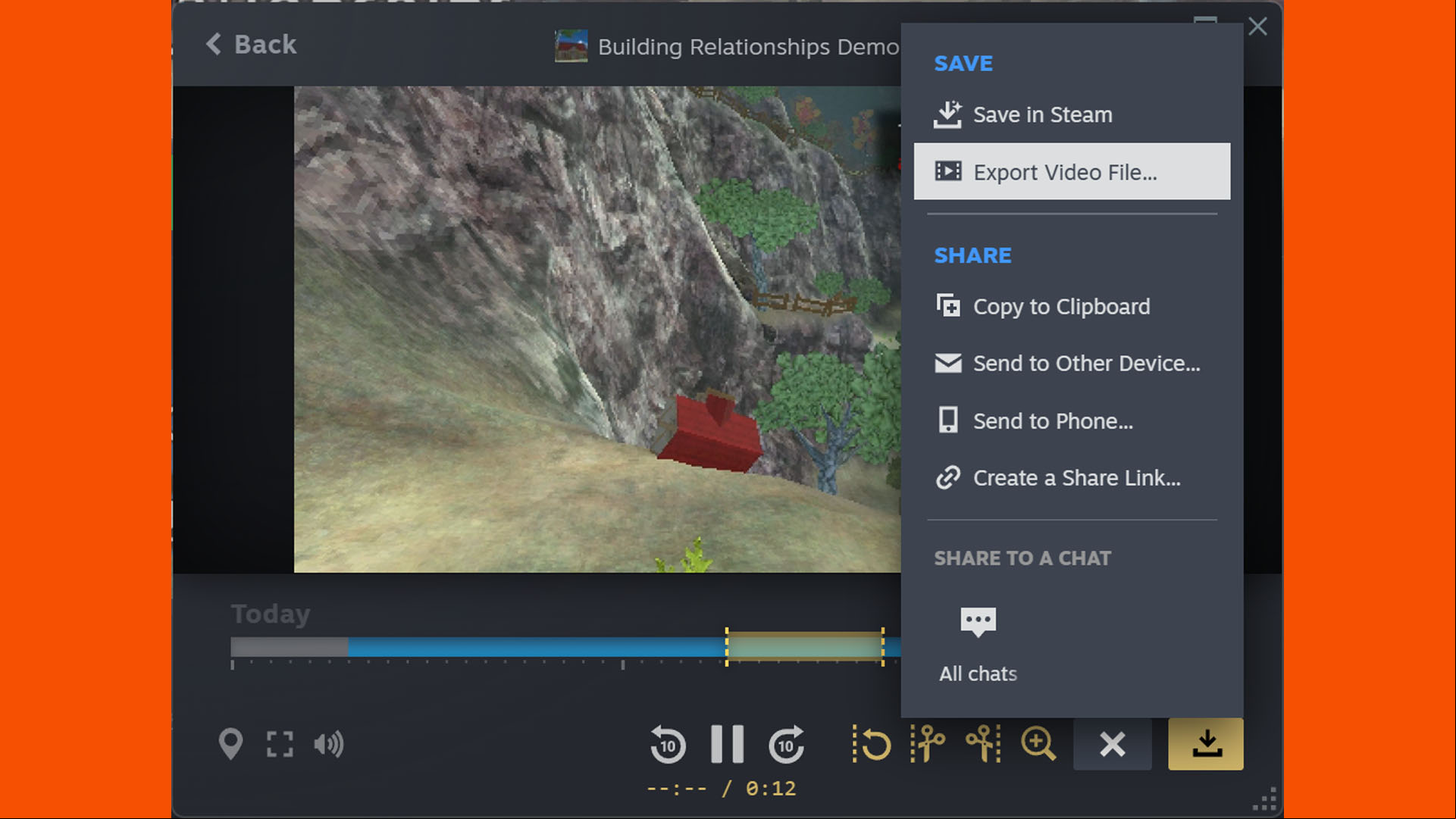1456x819 pixels.
Task: Share clip to All chats
Action: 978,644
